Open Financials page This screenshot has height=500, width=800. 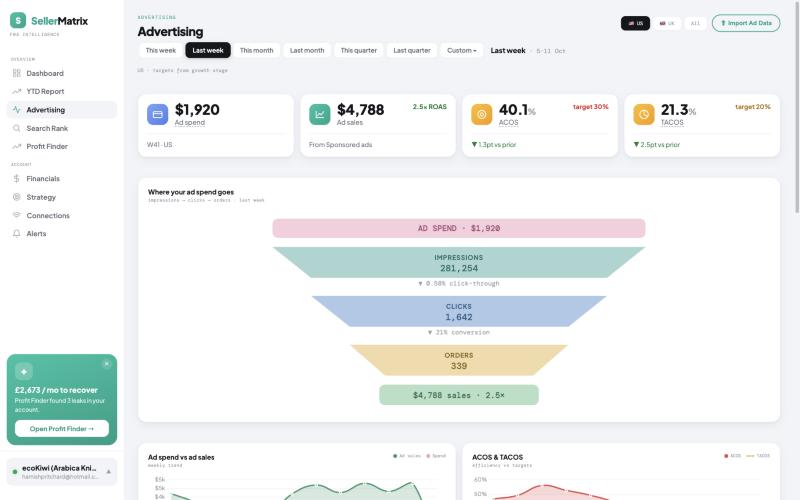tap(62, 179)
